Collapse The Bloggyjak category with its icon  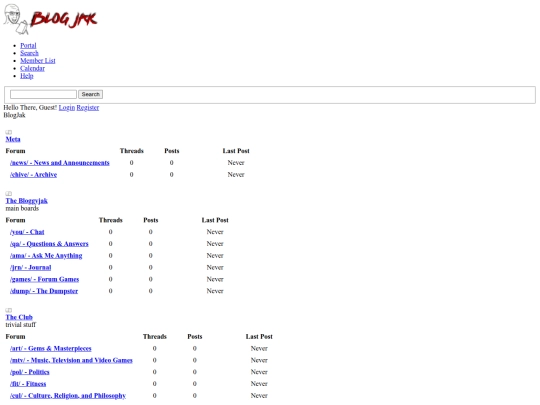point(9,194)
